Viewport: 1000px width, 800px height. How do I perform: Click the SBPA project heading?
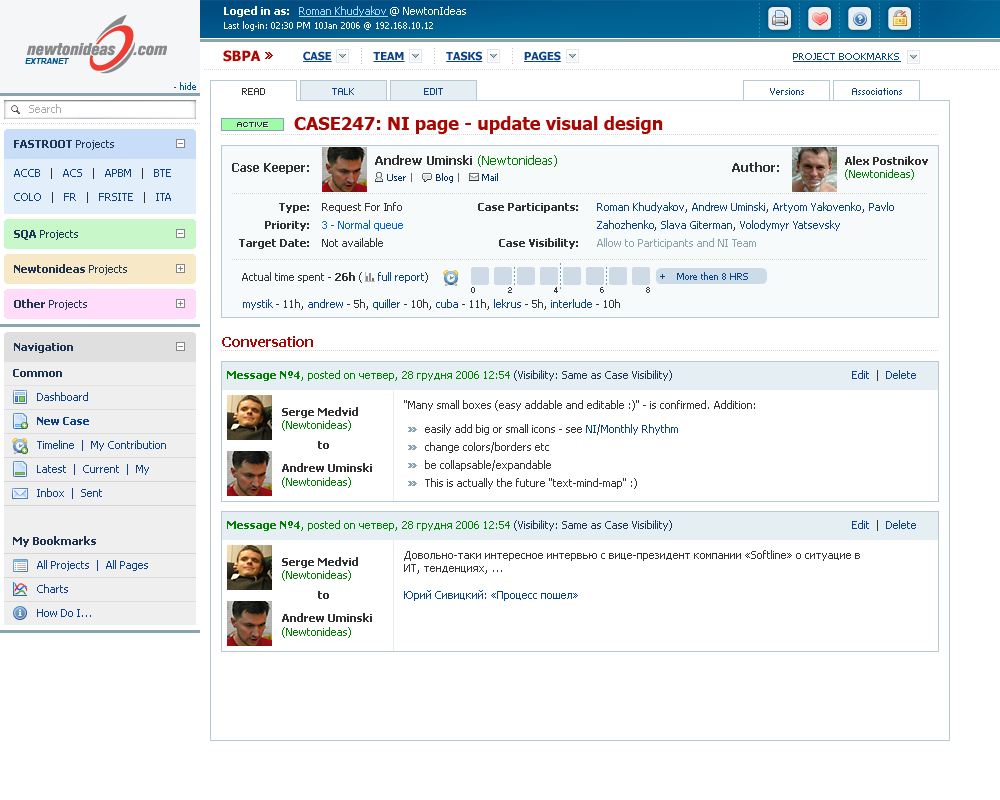[x=247, y=56]
